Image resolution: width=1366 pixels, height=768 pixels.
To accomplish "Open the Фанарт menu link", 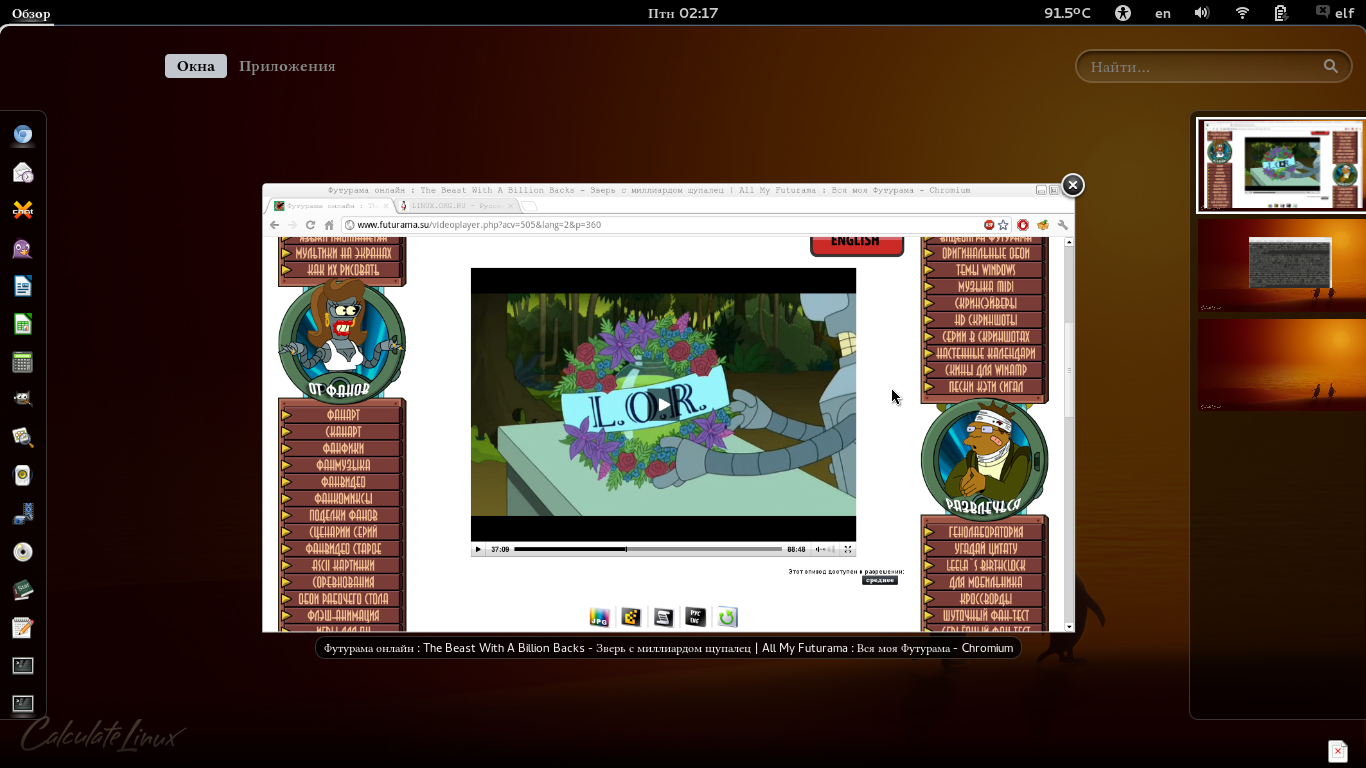I will 343,415.
